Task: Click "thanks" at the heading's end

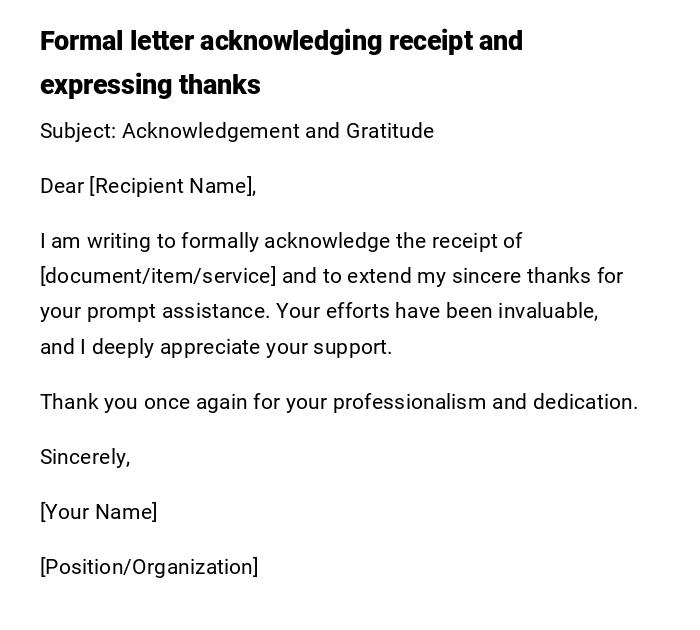Action: pyautogui.click(x=219, y=85)
